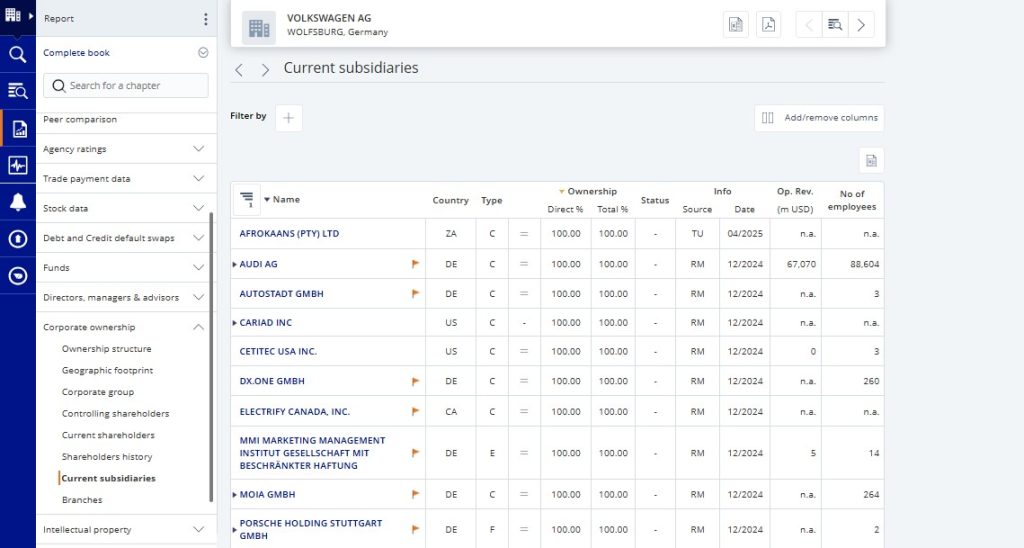Open the hierarchy level icon in table header
This screenshot has height=548, width=1024.
(246, 199)
